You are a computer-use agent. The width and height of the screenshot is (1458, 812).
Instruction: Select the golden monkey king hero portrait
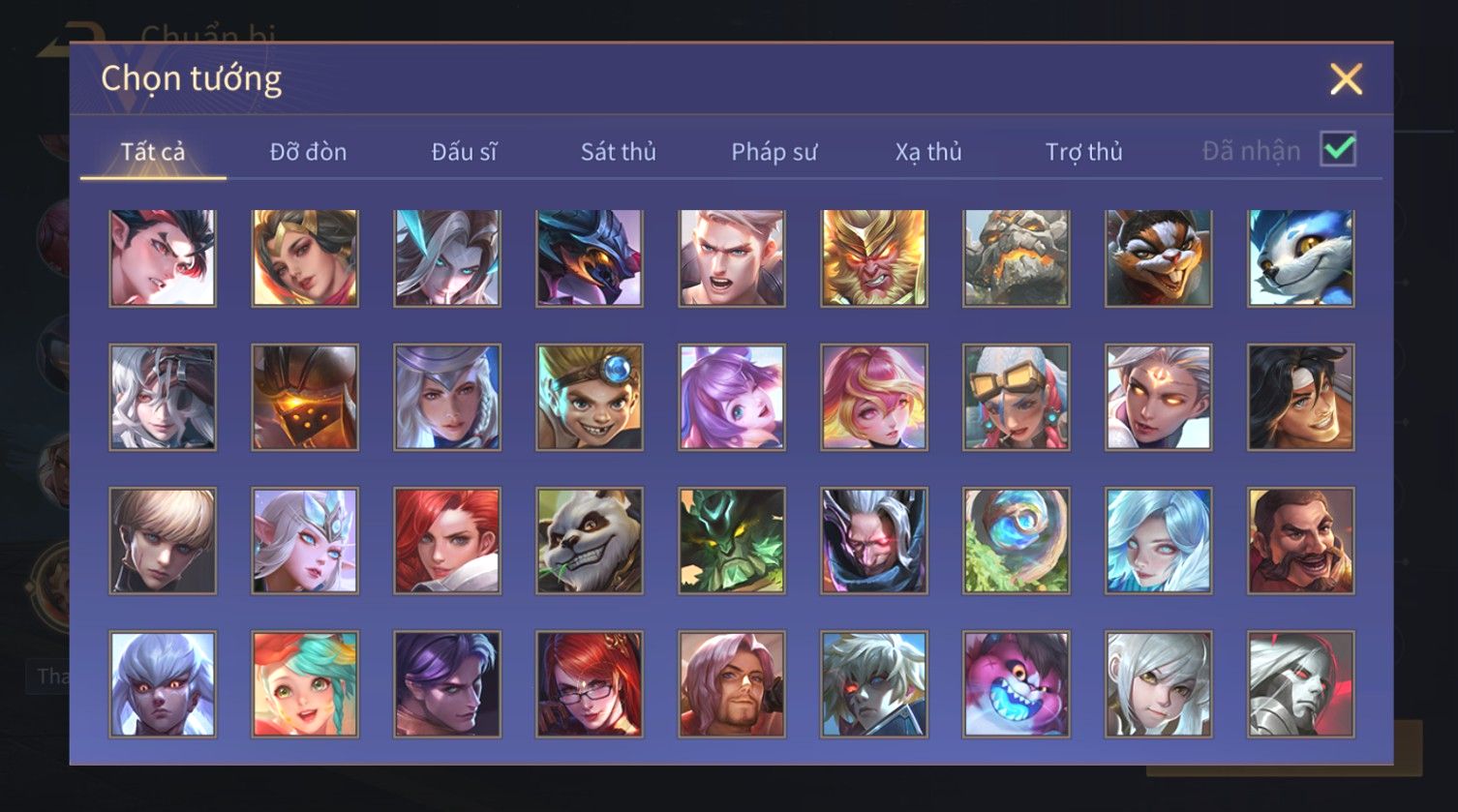pyautogui.click(x=874, y=258)
